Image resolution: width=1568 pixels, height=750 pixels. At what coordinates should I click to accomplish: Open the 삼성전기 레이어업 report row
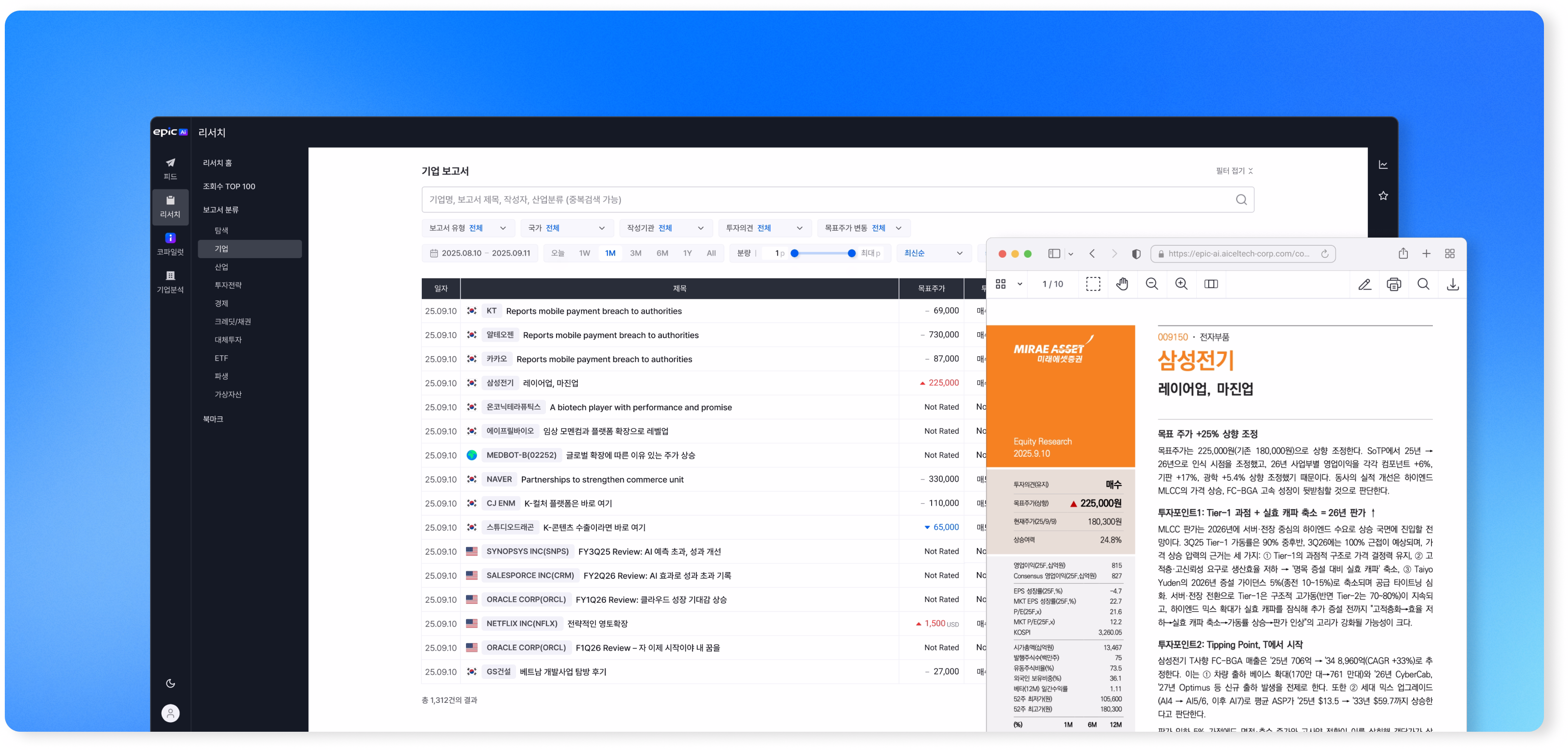(x=550, y=383)
